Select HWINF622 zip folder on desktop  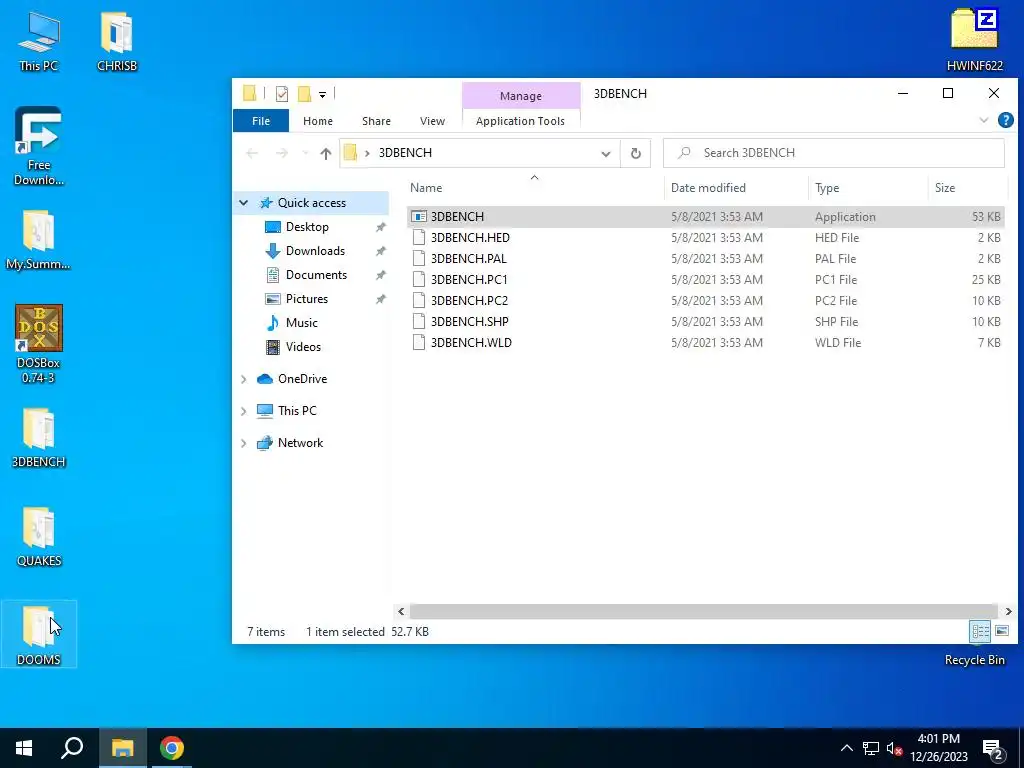[974, 40]
